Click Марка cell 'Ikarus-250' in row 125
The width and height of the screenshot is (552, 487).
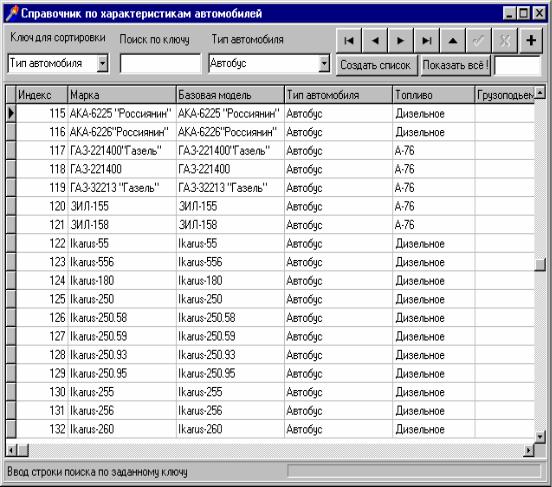pos(121,299)
